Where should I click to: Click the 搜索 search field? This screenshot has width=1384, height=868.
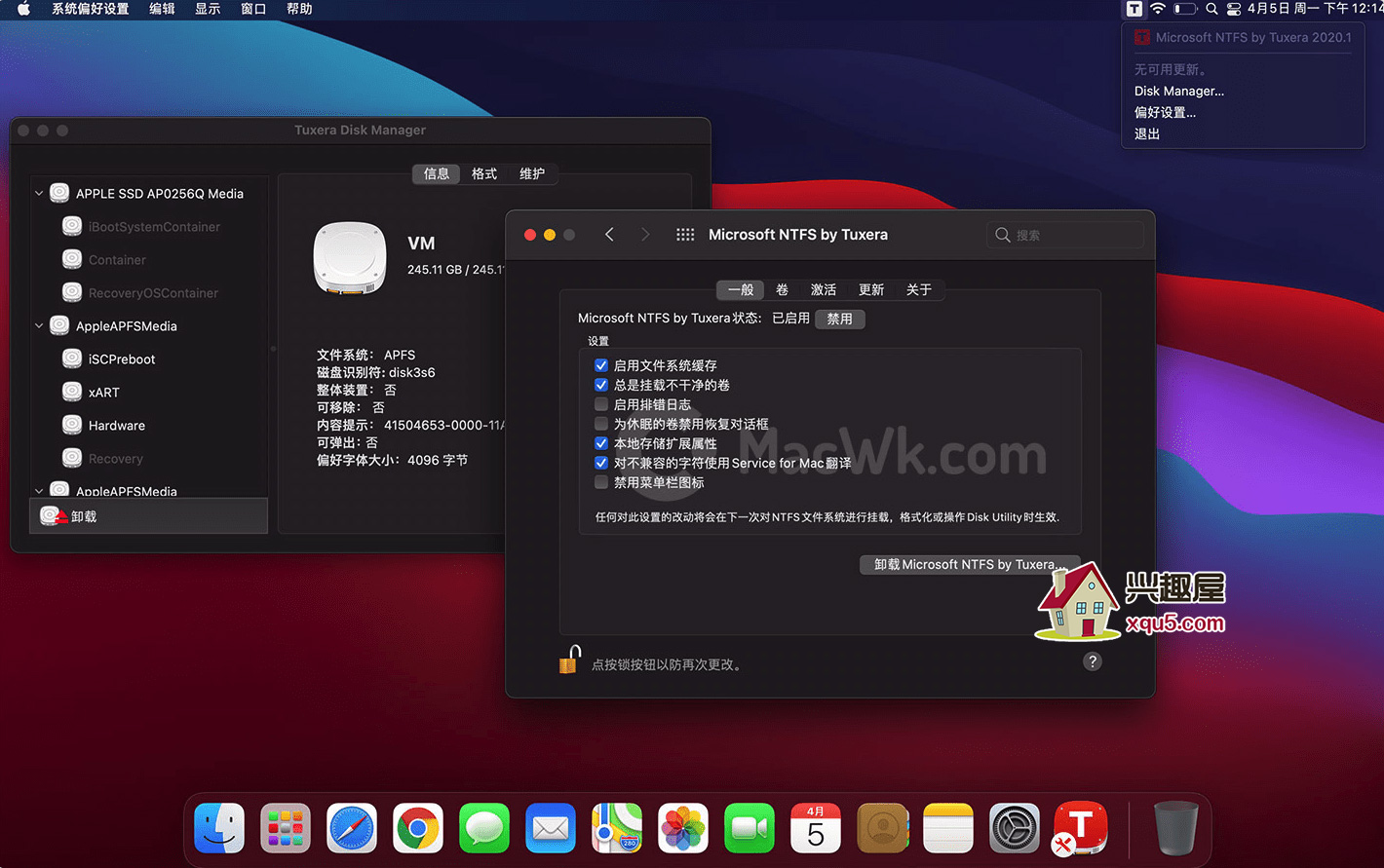tap(1065, 235)
